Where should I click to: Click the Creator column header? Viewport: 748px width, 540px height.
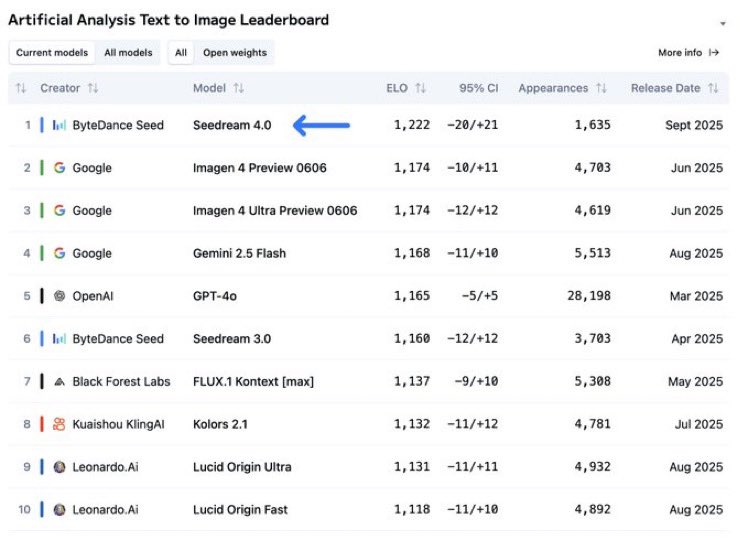[x=60, y=88]
